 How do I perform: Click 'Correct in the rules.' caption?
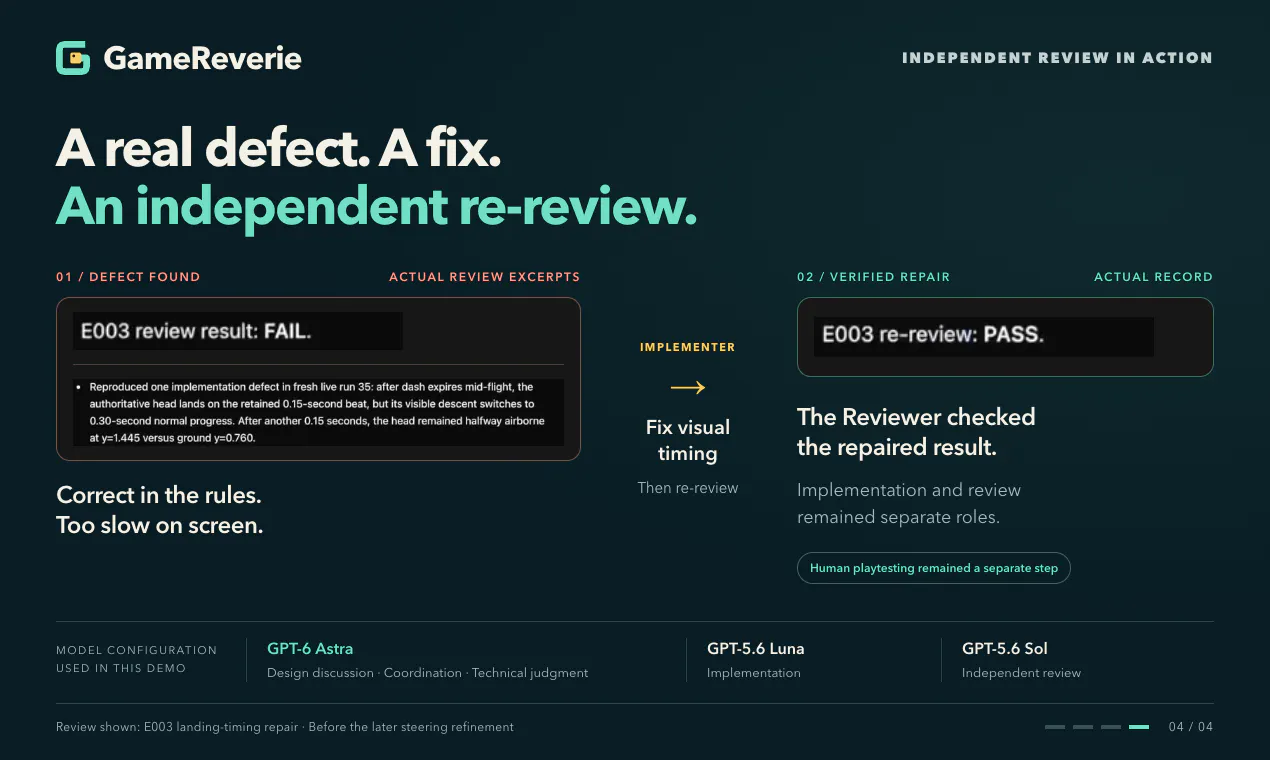[159, 495]
